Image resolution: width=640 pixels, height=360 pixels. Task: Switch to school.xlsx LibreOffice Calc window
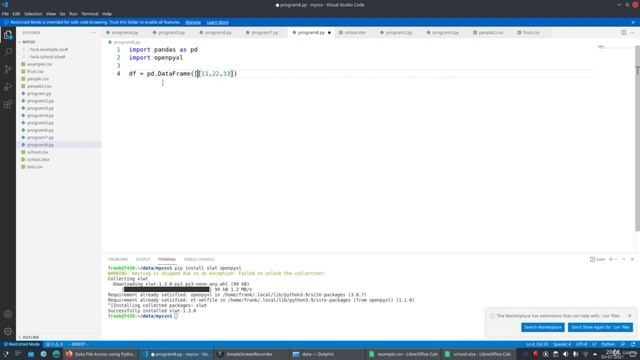coord(478,354)
